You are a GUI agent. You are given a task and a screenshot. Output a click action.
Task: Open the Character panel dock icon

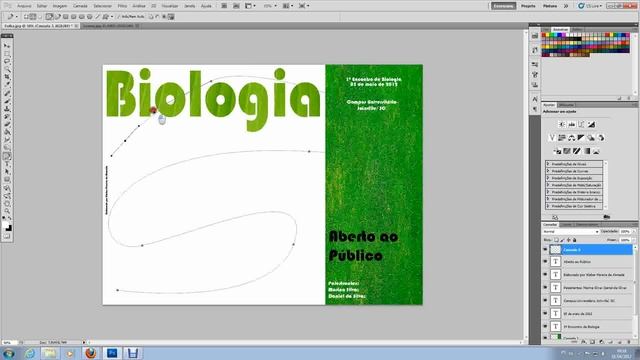pos(535,99)
